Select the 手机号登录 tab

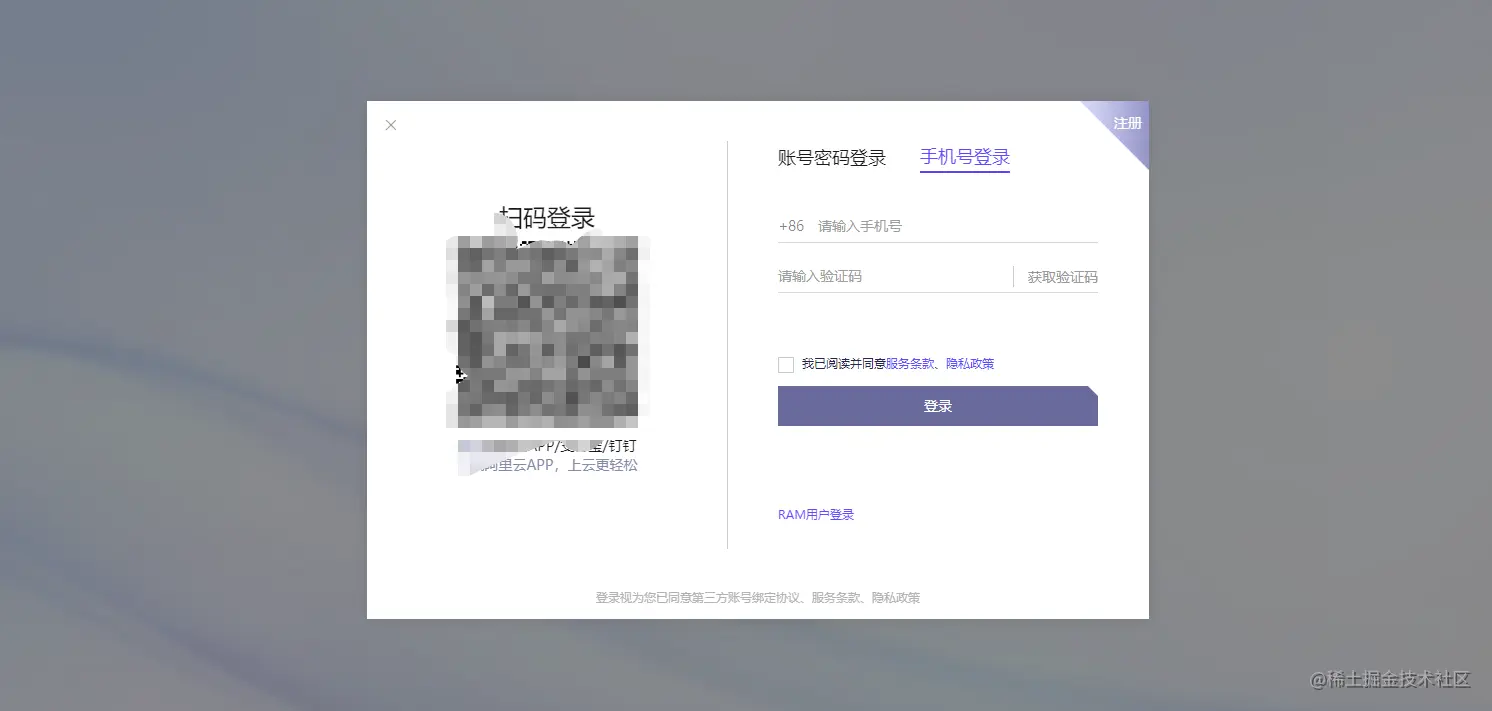[x=965, y=157]
